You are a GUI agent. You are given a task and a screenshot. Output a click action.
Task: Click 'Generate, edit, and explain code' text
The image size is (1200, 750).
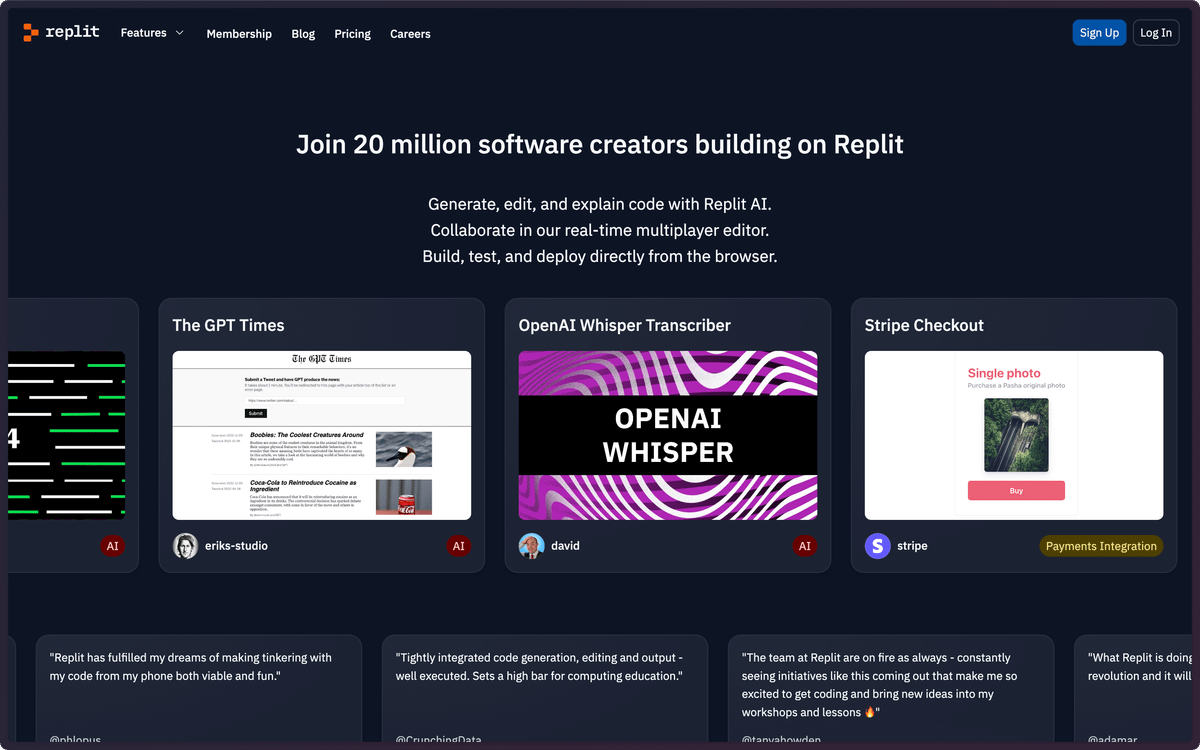point(600,204)
